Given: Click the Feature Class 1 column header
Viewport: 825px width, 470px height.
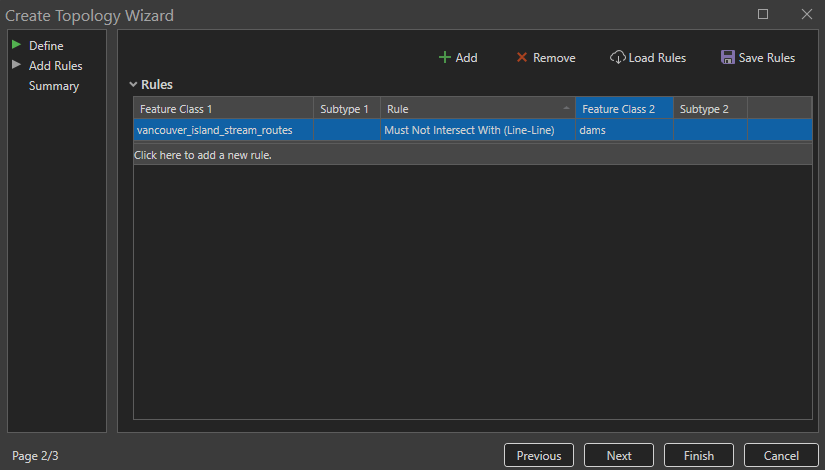Looking at the screenshot, I should coord(223,108).
